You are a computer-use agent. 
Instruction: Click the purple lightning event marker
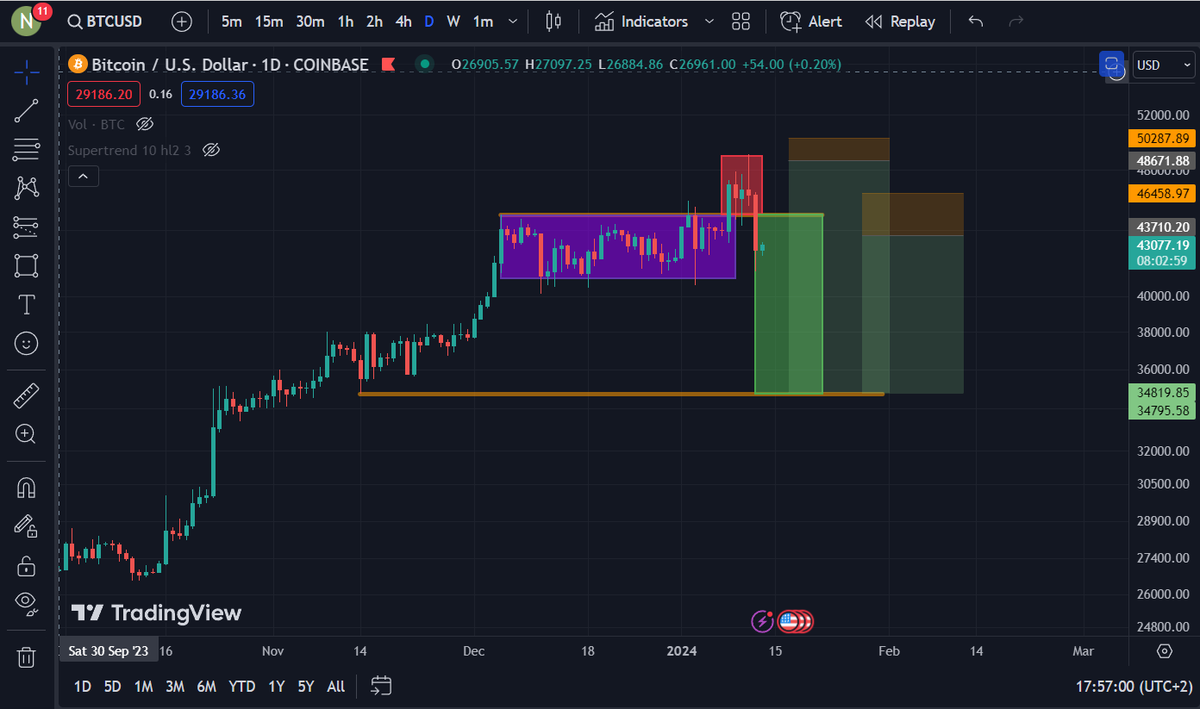point(763,621)
